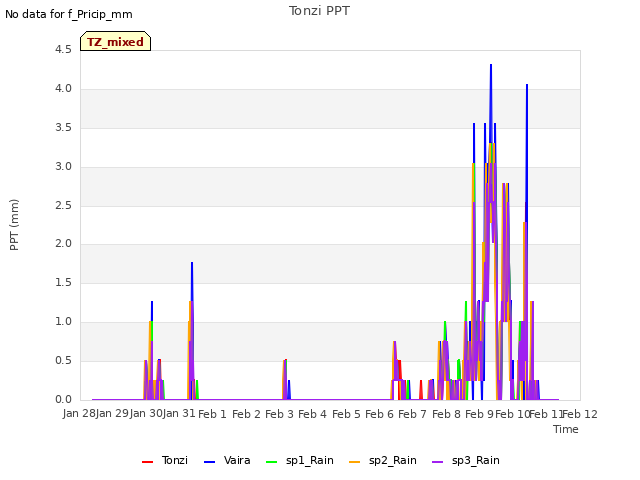640x480 pixels.
Task: Click the Feb 7 x-axis tick label
Action: pos(412,414)
